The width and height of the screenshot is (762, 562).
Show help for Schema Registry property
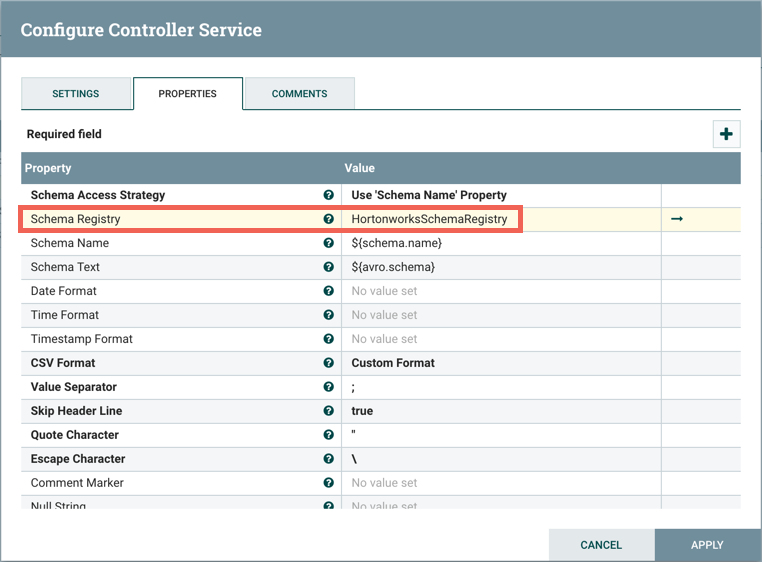(x=329, y=219)
